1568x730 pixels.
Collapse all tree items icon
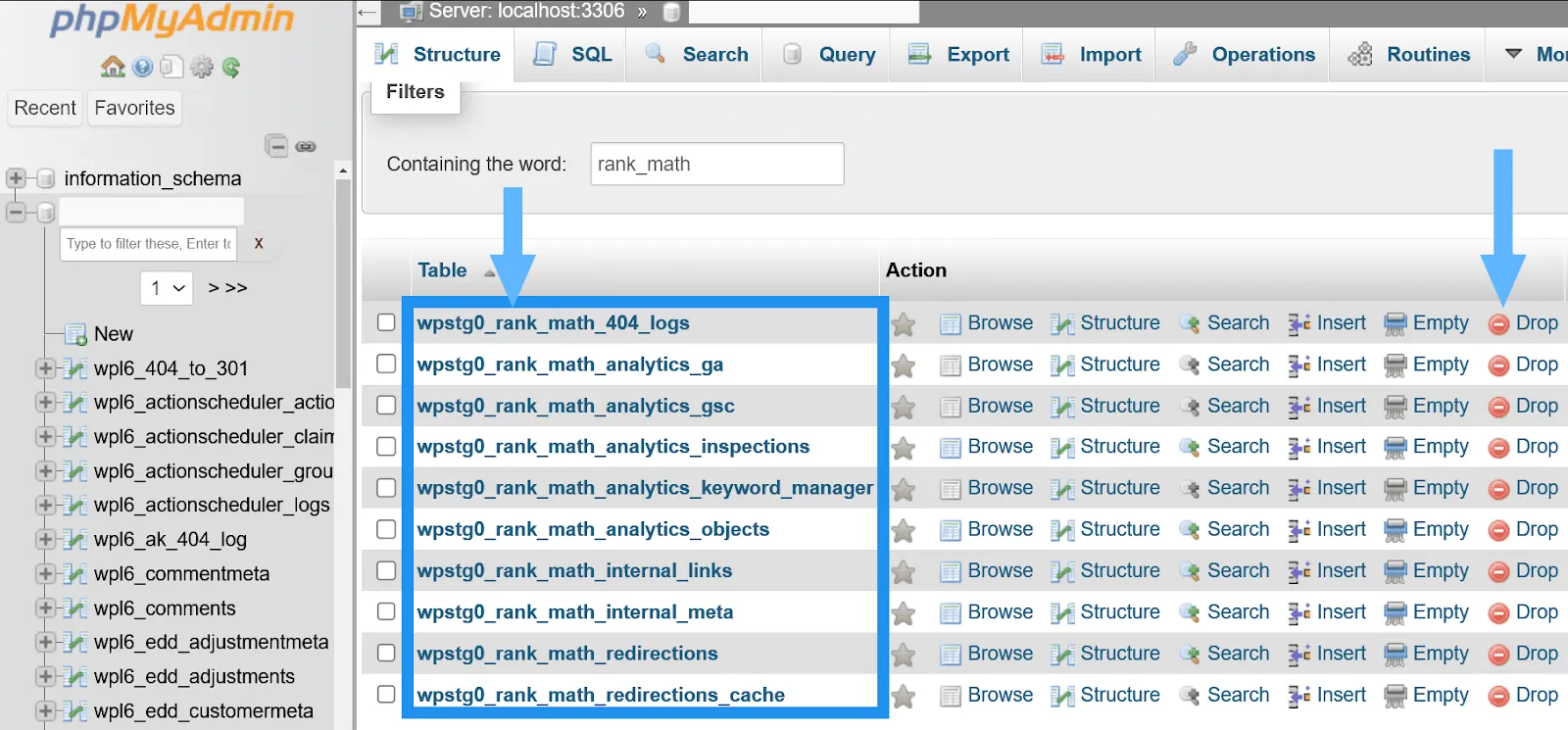tap(276, 146)
